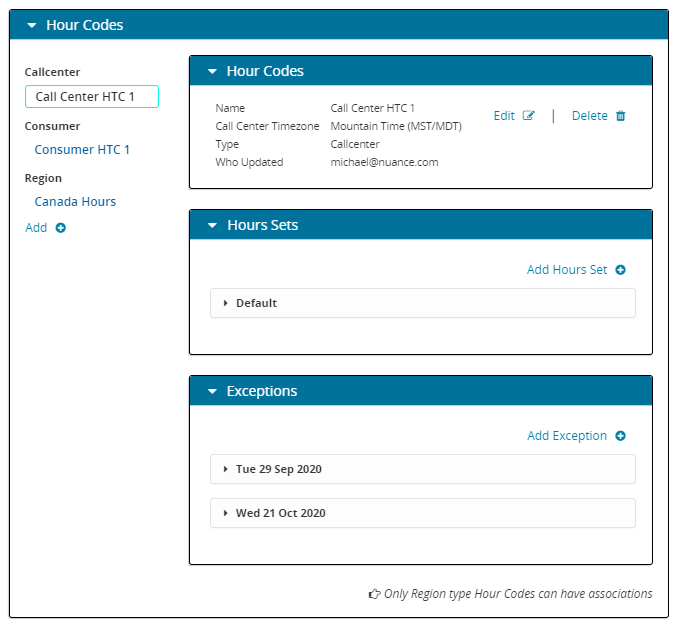This screenshot has width=682, height=630.
Task: Click the plus icon next to Add Hours Set
Action: pos(620,270)
